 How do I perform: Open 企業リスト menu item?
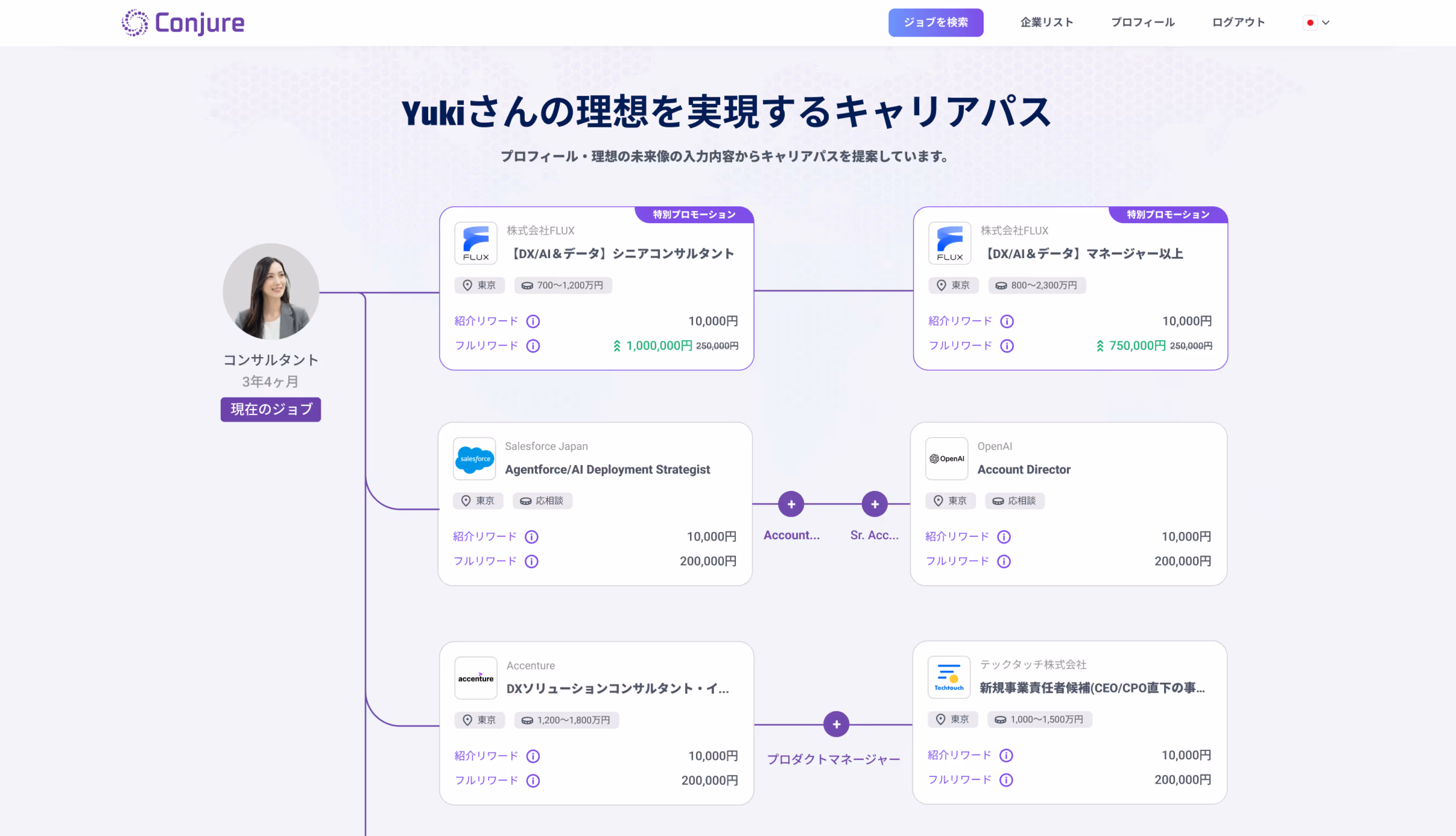1046,23
